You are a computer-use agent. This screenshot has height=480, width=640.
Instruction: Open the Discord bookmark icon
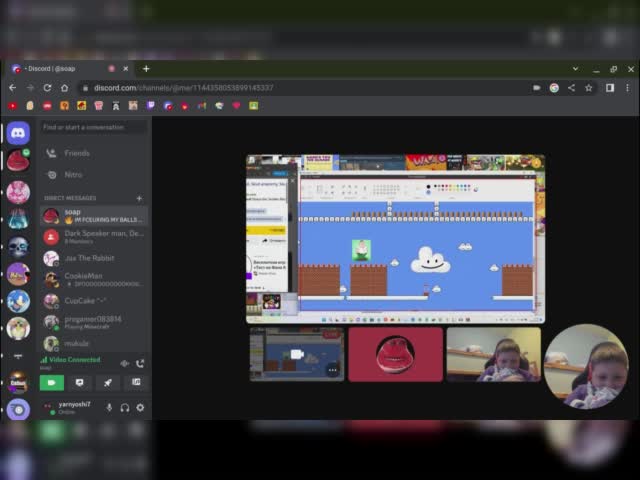click(168, 106)
